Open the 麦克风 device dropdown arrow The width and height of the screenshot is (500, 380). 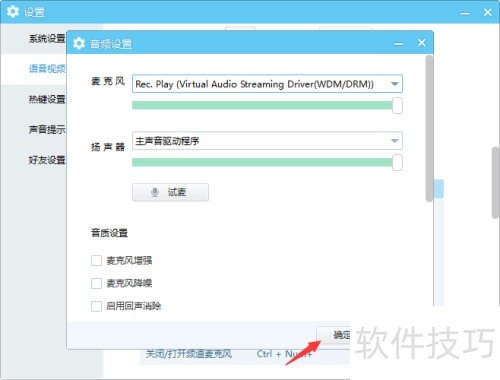394,84
